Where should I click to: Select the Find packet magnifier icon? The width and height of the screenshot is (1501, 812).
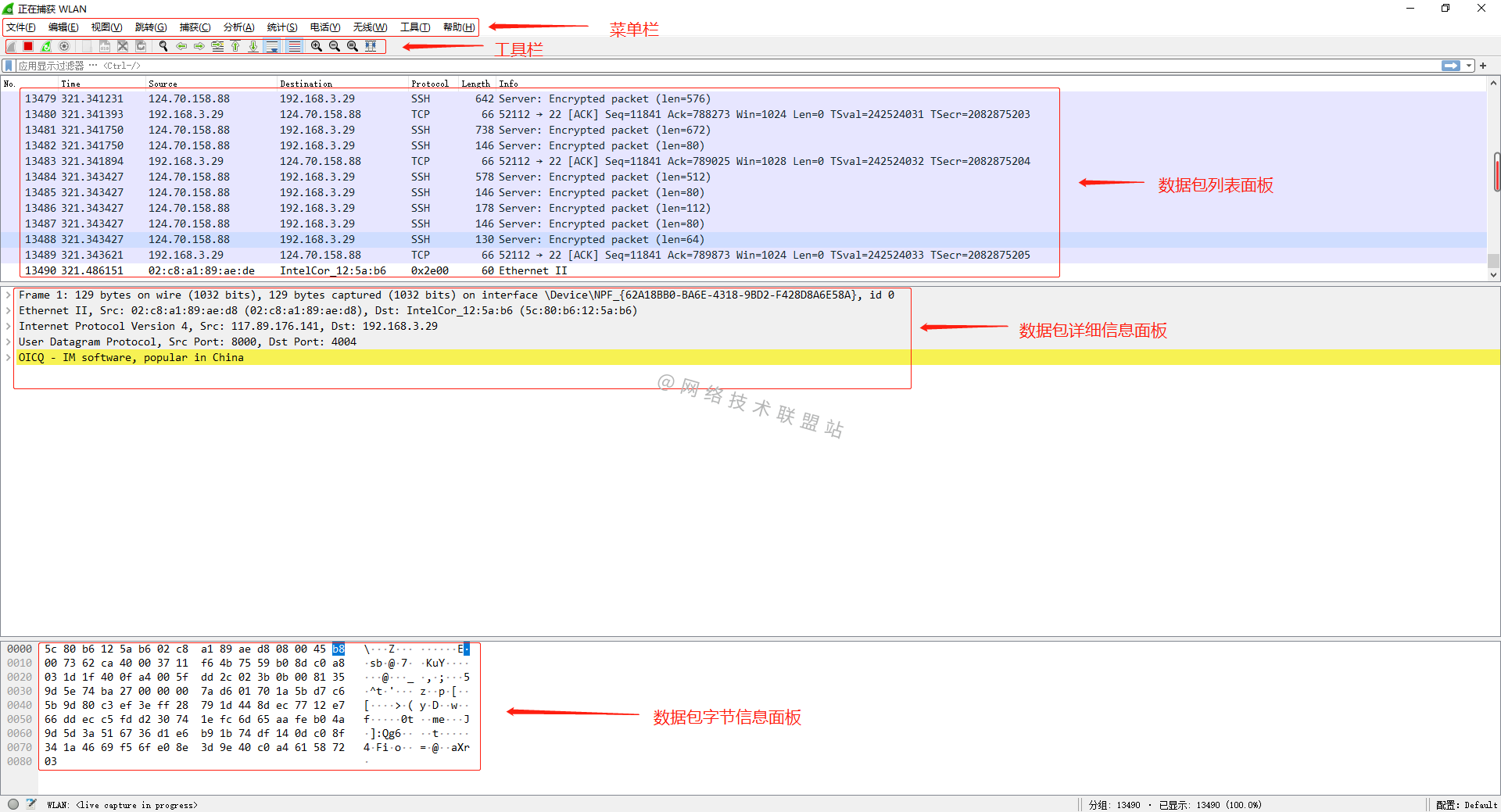163,46
